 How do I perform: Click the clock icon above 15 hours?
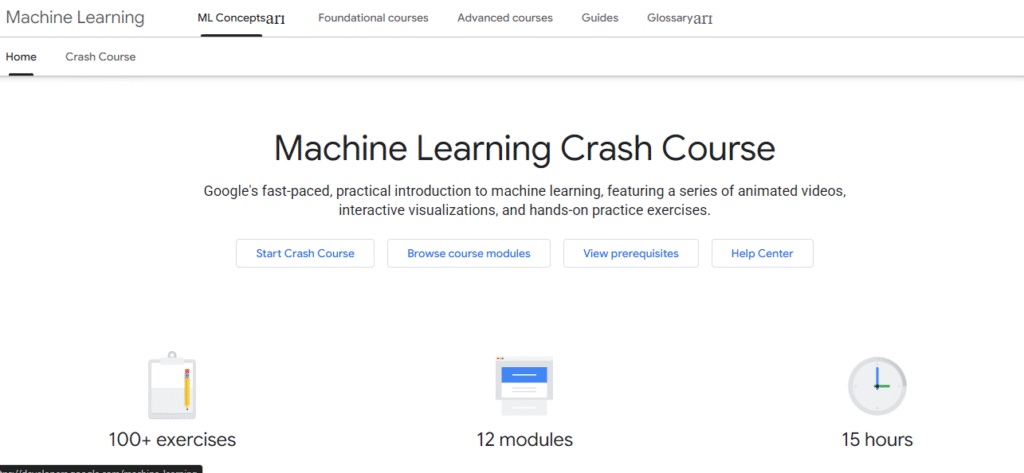pos(877,385)
